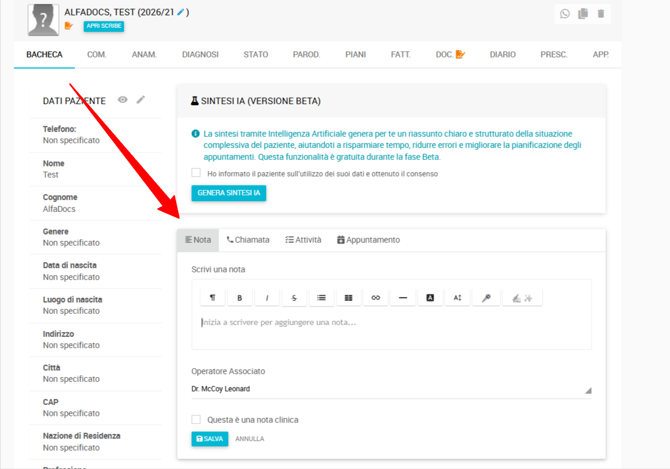
Task: Select the Appuntamento tab
Action: click(368, 240)
